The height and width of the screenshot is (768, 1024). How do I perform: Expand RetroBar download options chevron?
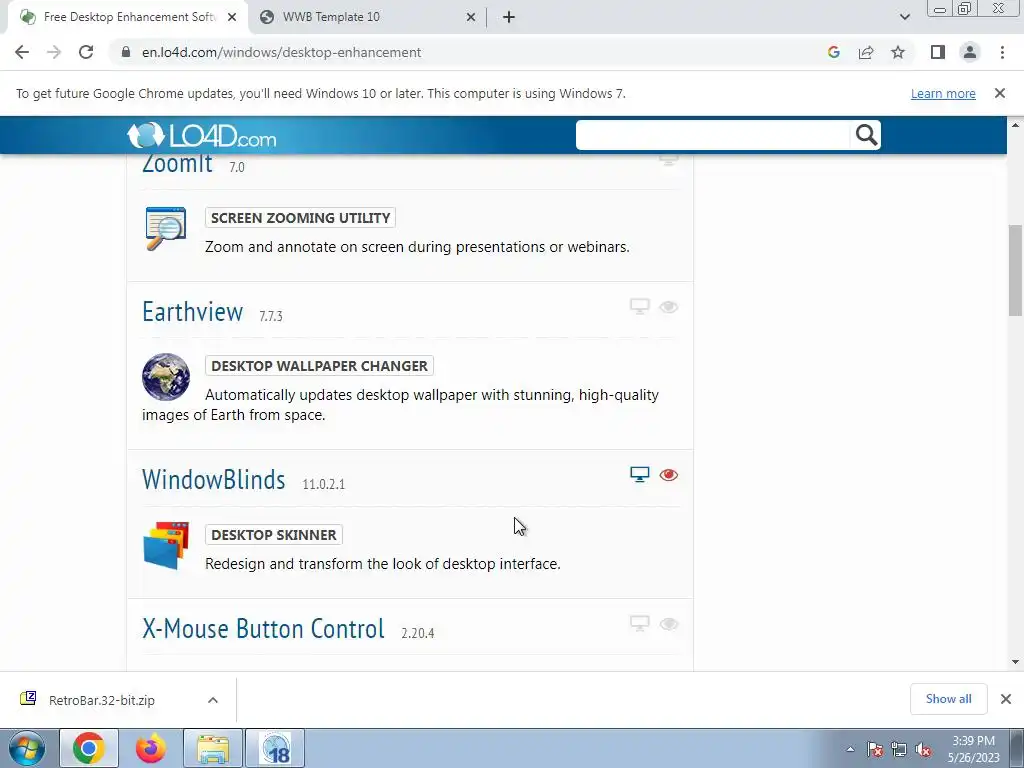pos(213,700)
